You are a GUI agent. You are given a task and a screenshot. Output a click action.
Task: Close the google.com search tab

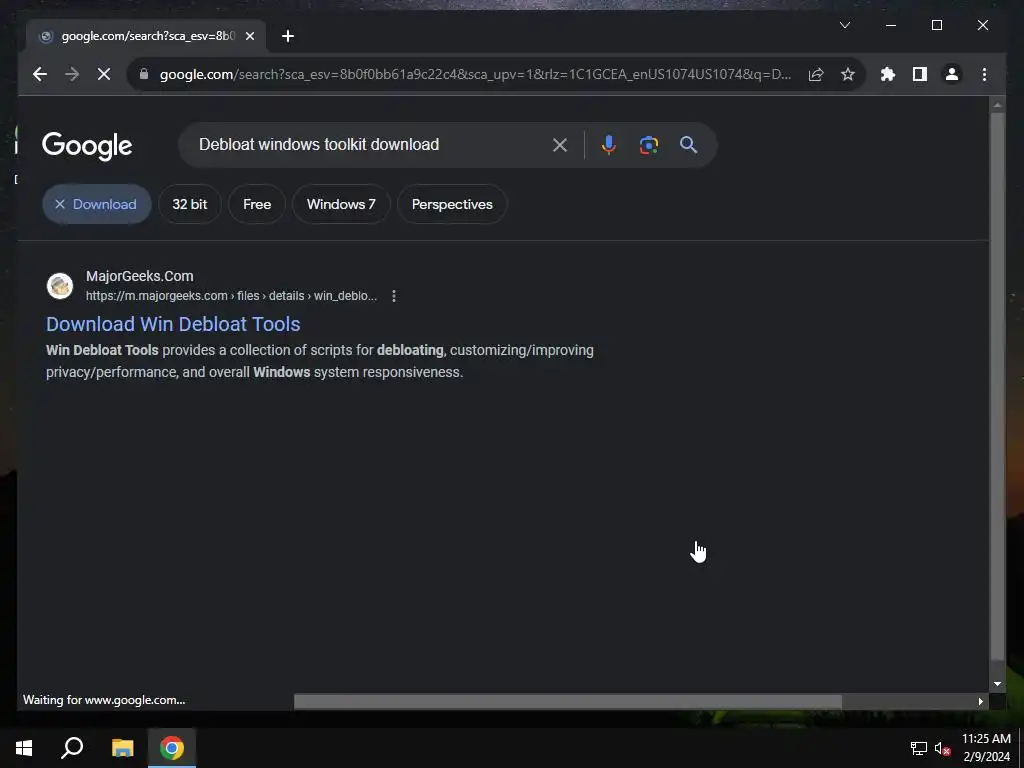point(249,36)
